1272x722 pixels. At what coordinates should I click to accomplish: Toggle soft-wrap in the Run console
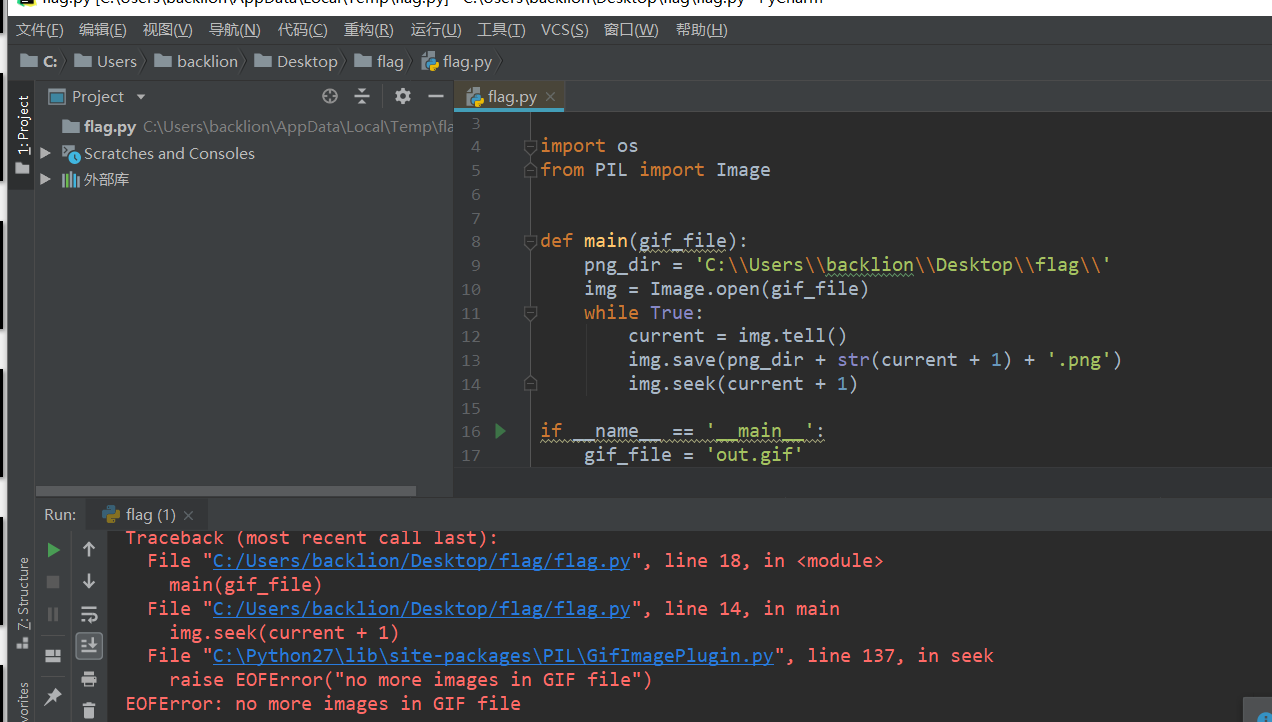pos(89,614)
